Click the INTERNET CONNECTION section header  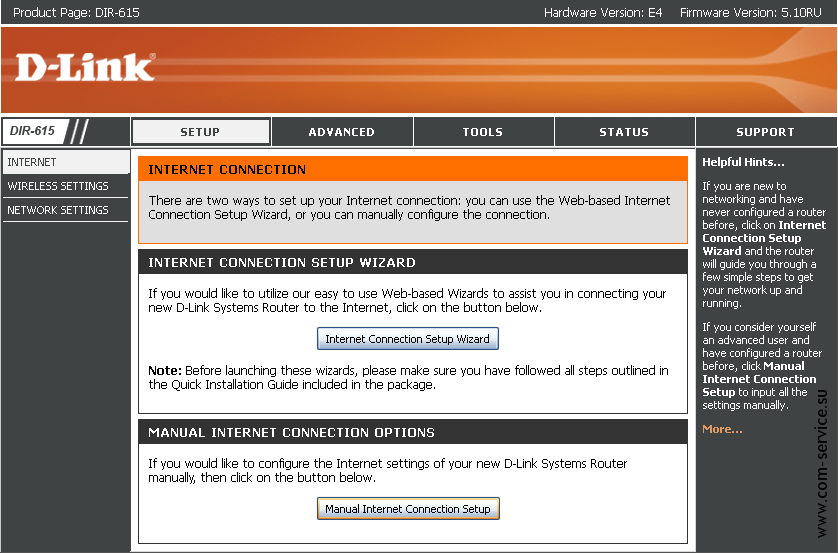413,169
